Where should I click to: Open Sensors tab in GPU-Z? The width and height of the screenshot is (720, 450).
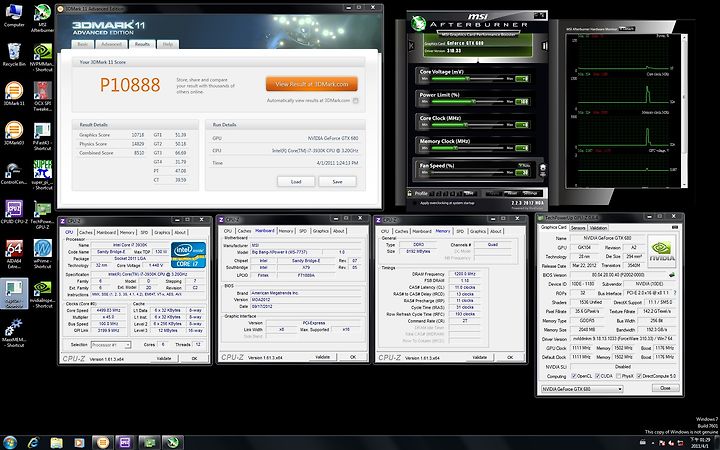(x=578, y=228)
